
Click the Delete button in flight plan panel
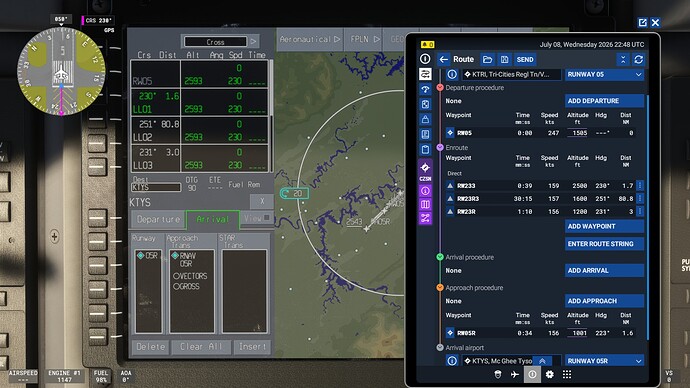pyautogui.click(x=150, y=347)
